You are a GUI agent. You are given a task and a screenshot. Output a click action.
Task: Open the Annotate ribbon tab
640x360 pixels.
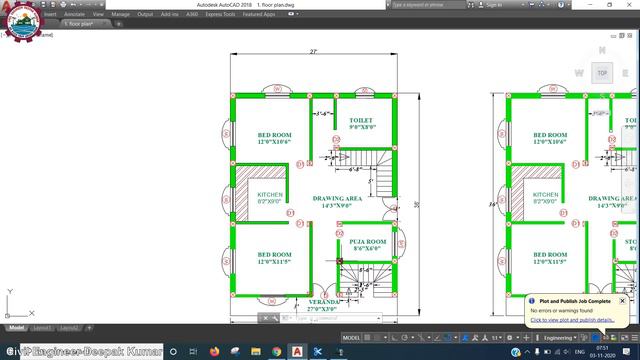pos(74,14)
